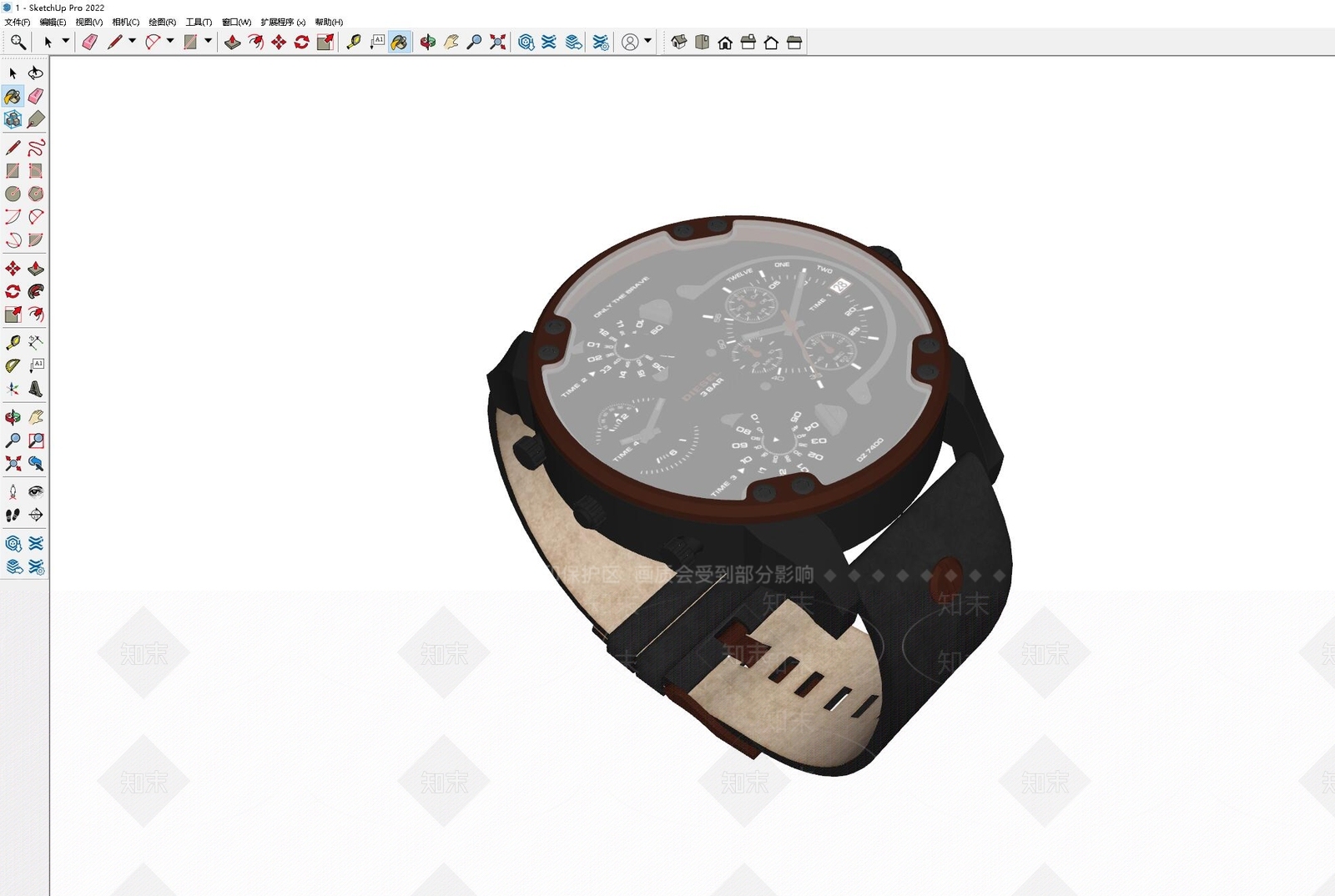
Task: Open the Select tool dropdown in top toolbar
Action: [x=66, y=41]
